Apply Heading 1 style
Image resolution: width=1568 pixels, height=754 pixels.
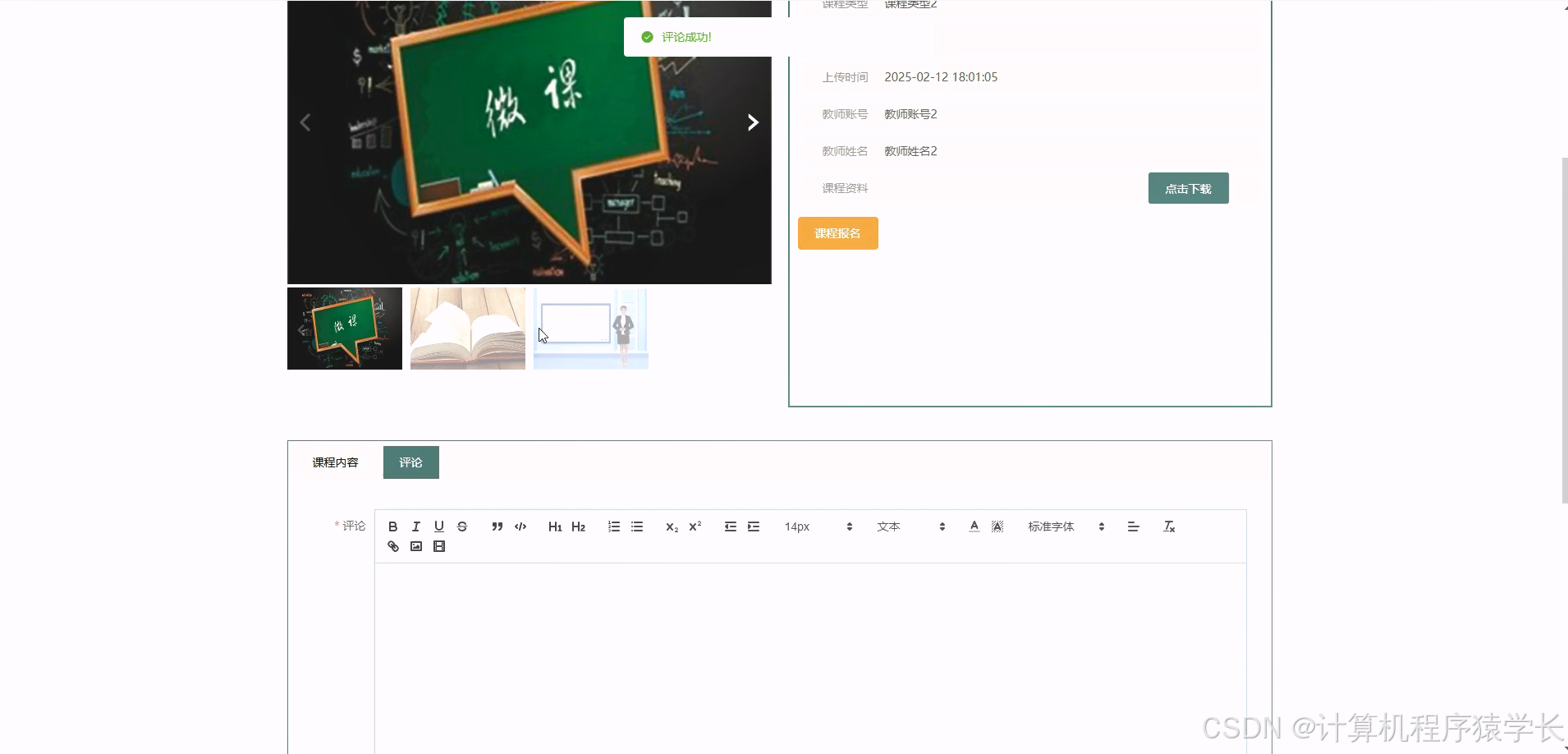tap(555, 526)
